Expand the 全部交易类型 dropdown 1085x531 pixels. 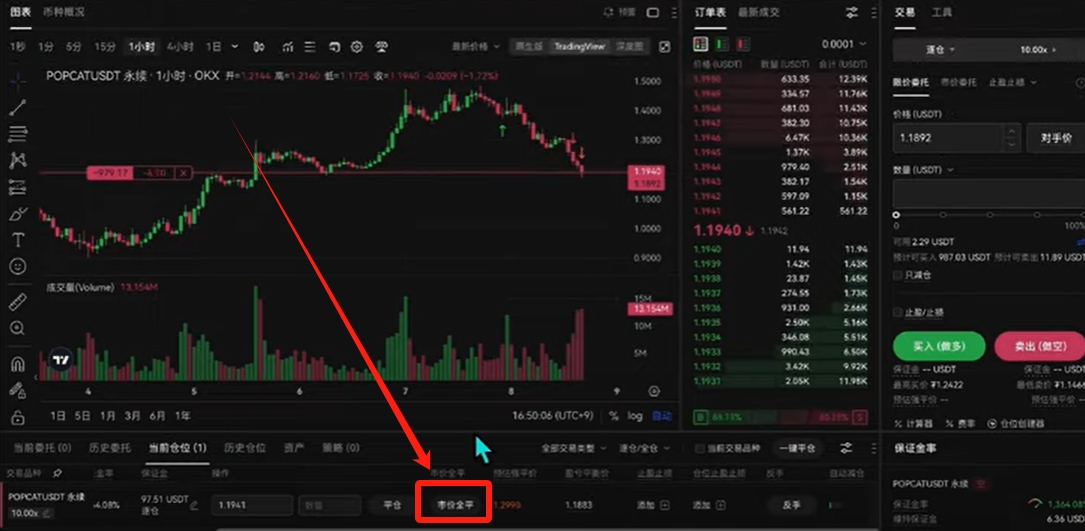click(574, 448)
